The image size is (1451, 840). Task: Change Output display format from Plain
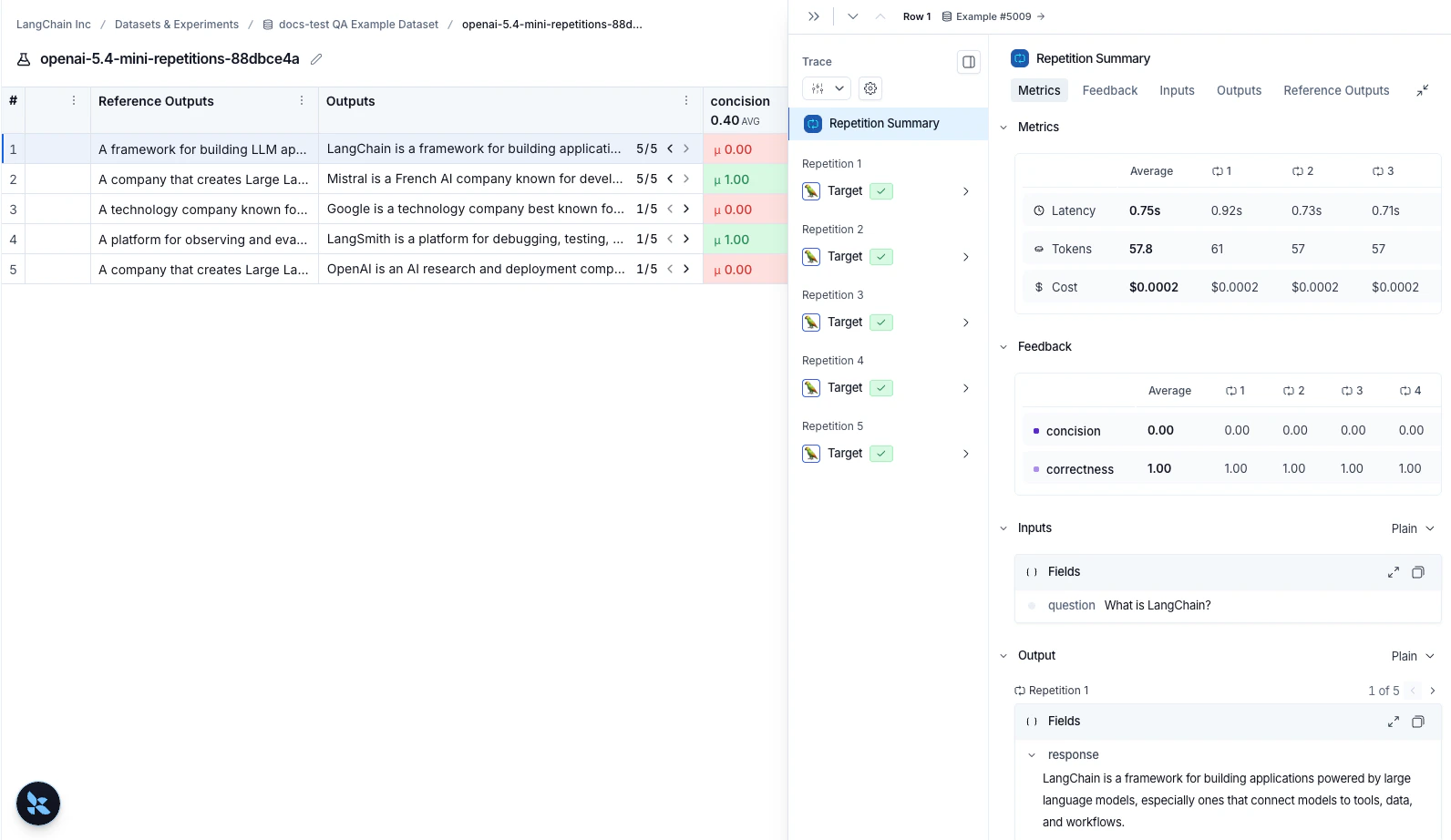pos(1413,656)
